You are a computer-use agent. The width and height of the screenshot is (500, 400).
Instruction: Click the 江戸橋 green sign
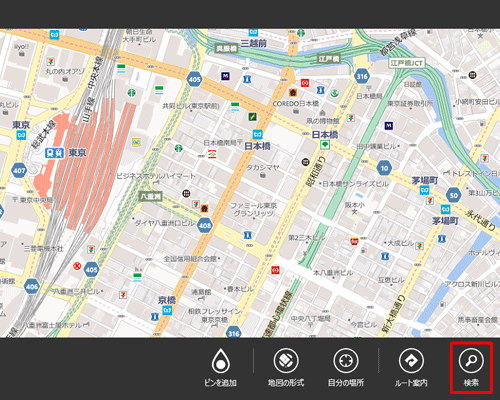pos(329,59)
